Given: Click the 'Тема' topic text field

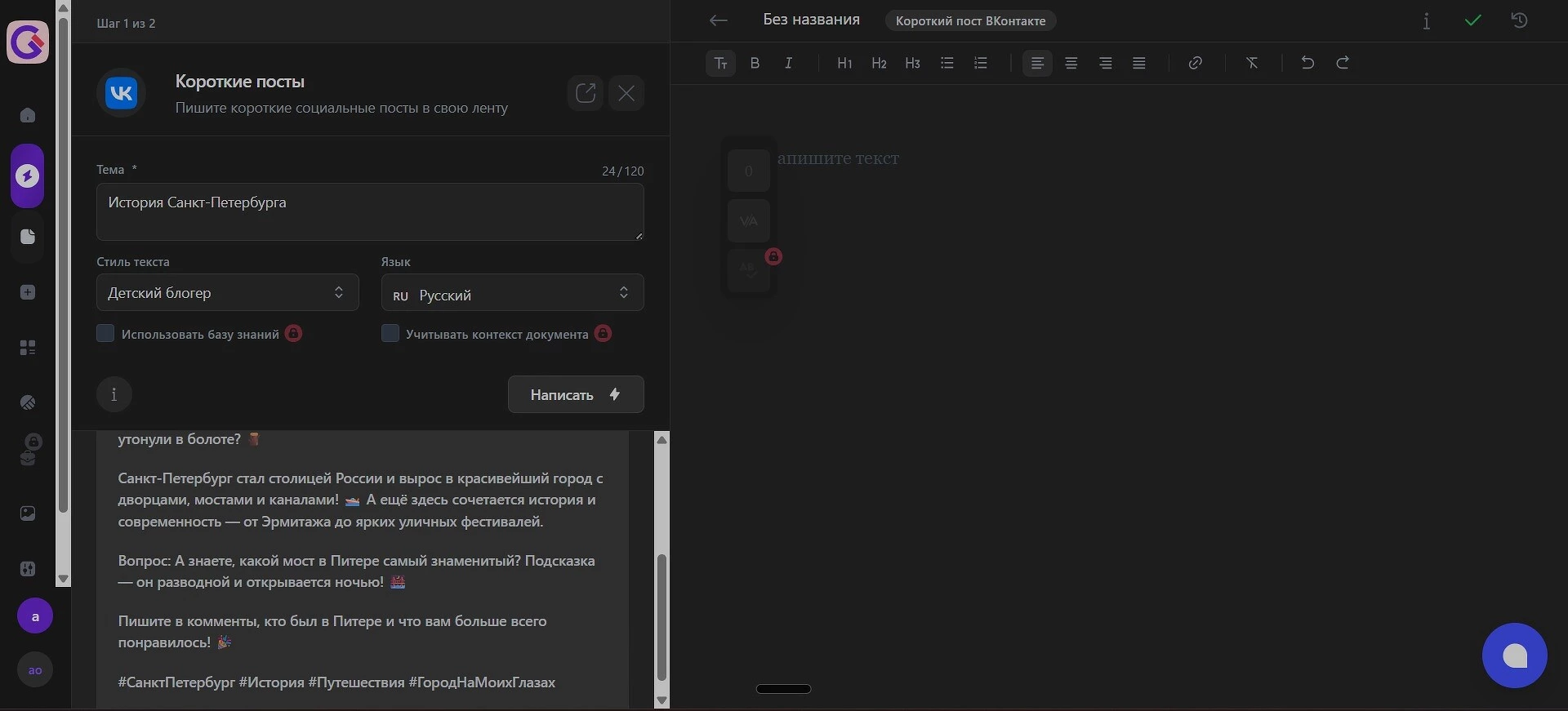Looking at the screenshot, I should [x=369, y=211].
